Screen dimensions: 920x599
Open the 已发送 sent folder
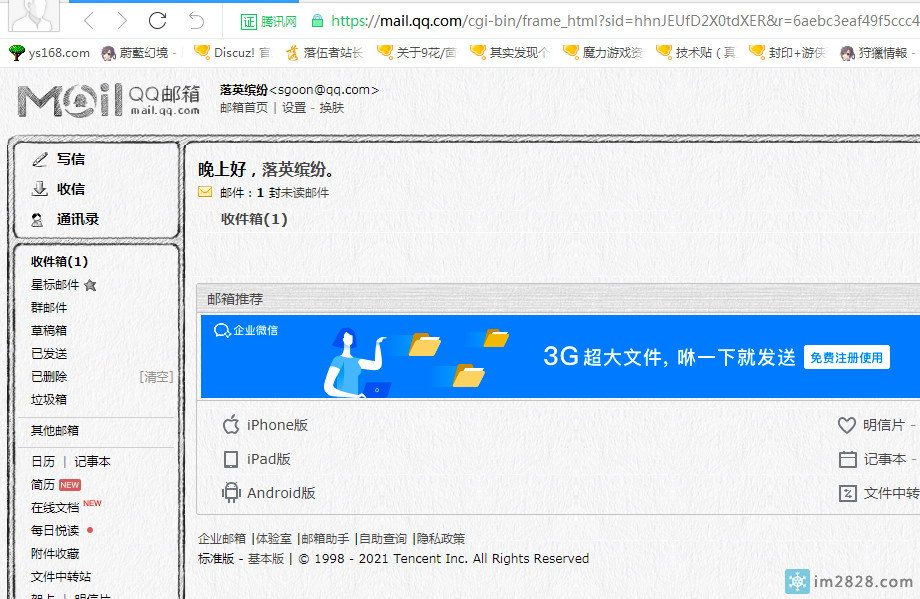pyautogui.click(x=49, y=354)
